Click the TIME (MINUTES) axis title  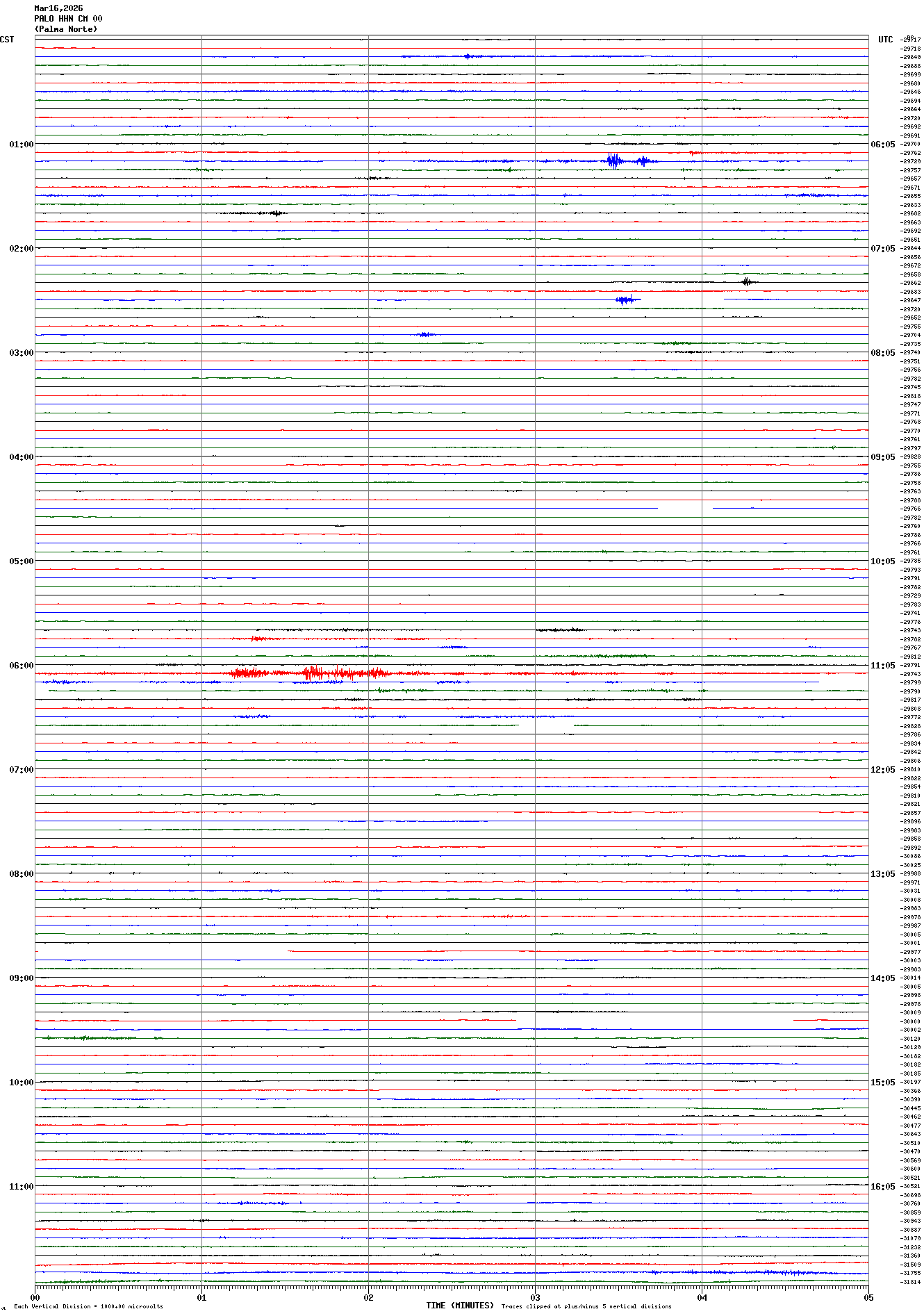460,1306
